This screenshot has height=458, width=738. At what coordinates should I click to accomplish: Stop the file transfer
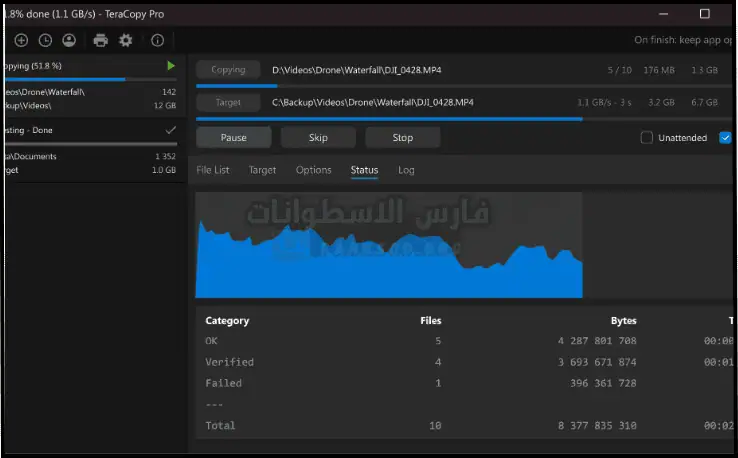coord(402,138)
